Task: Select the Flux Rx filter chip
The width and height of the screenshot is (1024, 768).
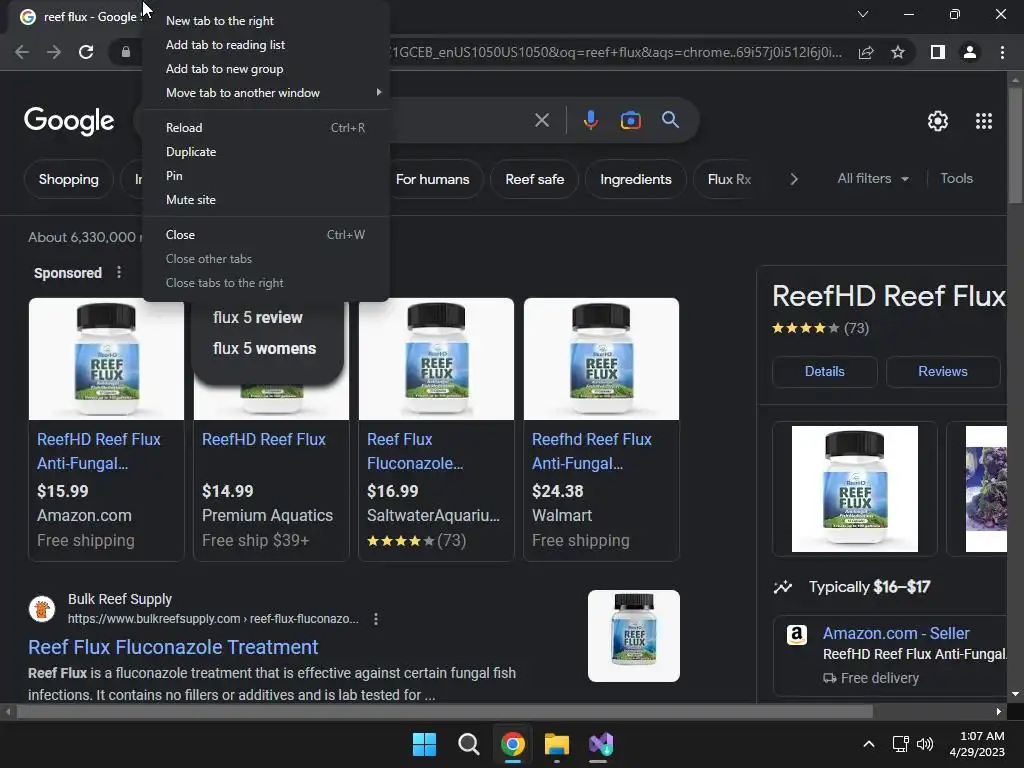Action: pos(729,179)
